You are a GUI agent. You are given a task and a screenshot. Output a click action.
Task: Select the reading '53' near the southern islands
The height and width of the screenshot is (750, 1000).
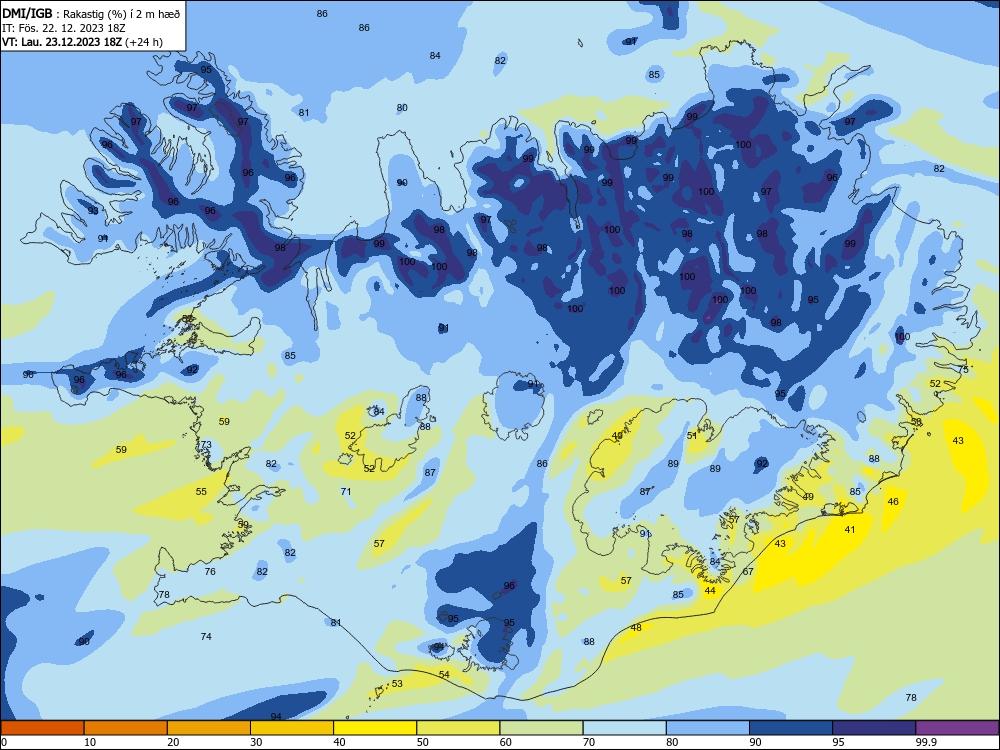pos(397,684)
